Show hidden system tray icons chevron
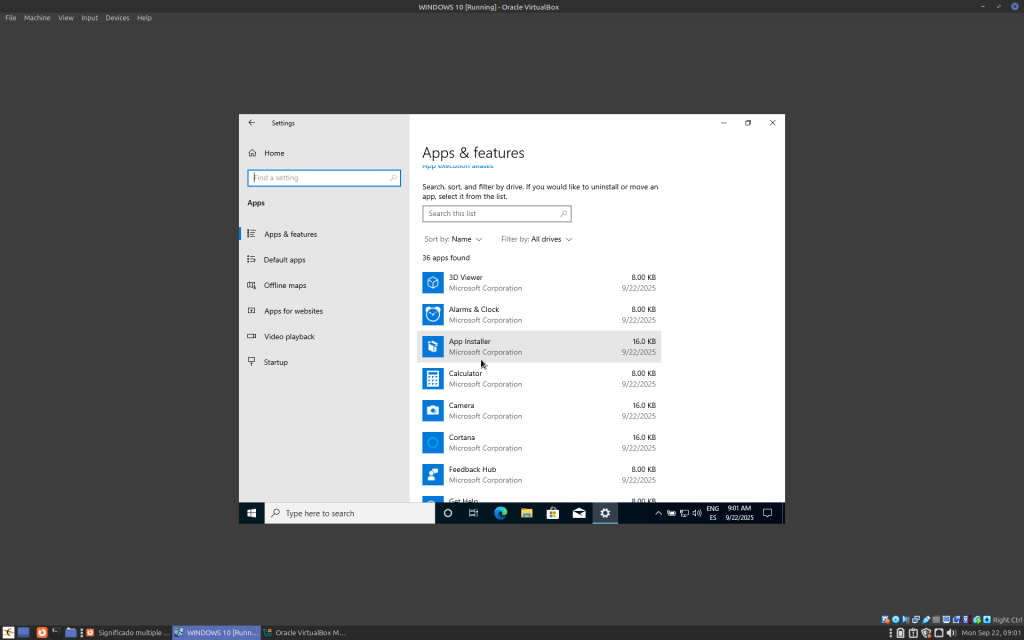Viewport: 1024px width, 640px height. pyautogui.click(x=658, y=513)
